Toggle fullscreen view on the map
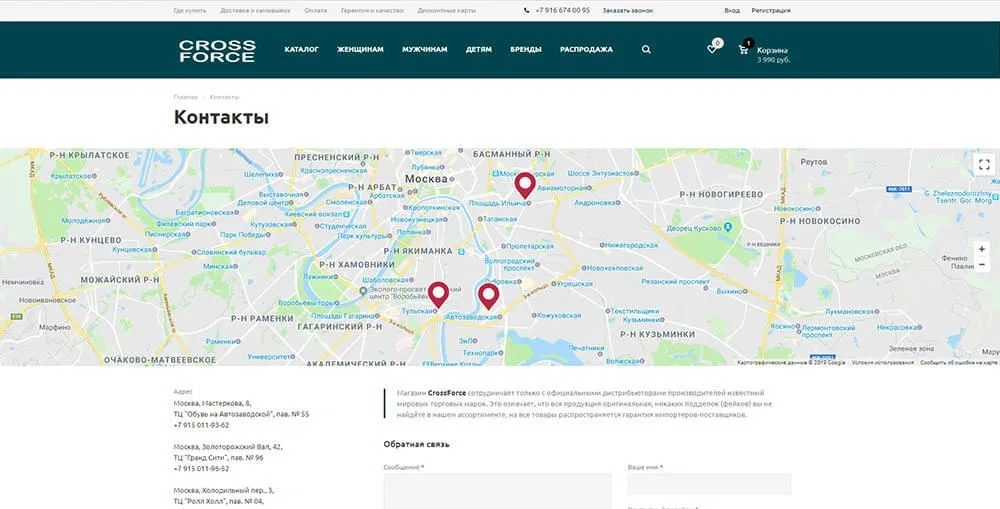 984,165
